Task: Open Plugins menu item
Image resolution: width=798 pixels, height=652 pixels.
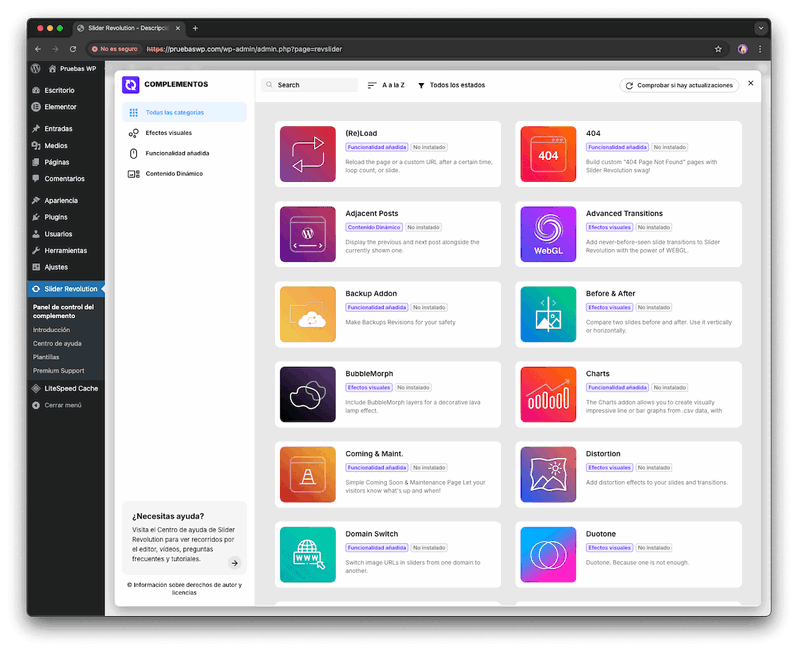Action: tap(66, 217)
